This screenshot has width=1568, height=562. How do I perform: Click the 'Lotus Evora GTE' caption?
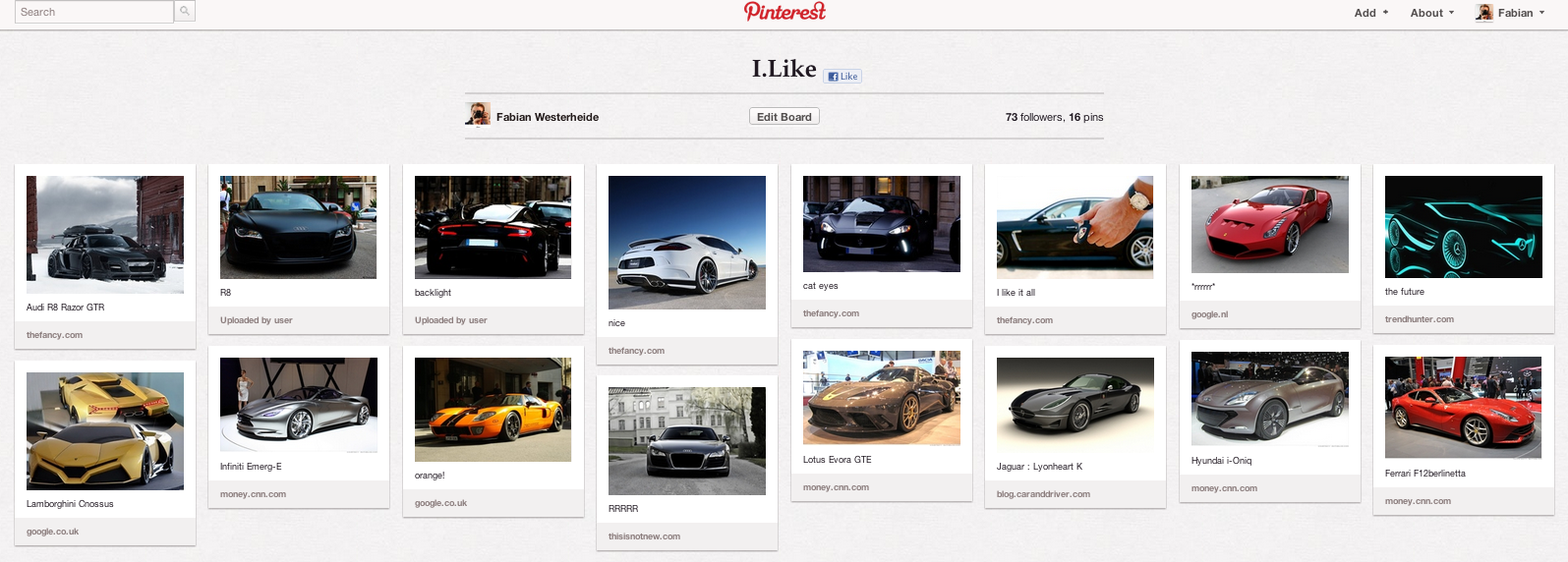[838, 460]
